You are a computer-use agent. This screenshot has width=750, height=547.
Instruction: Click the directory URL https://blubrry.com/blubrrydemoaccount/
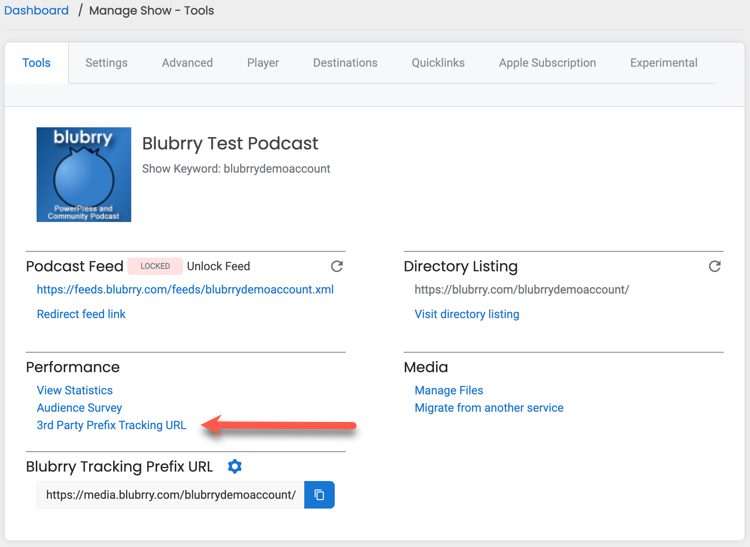[x=521, y=289]
